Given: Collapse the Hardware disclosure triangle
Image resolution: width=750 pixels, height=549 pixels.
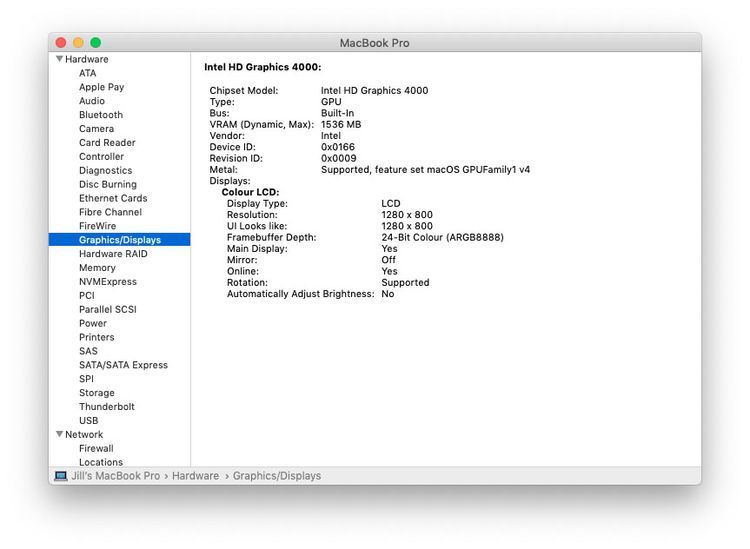Looking at the screenshot, I should (59, 59).
